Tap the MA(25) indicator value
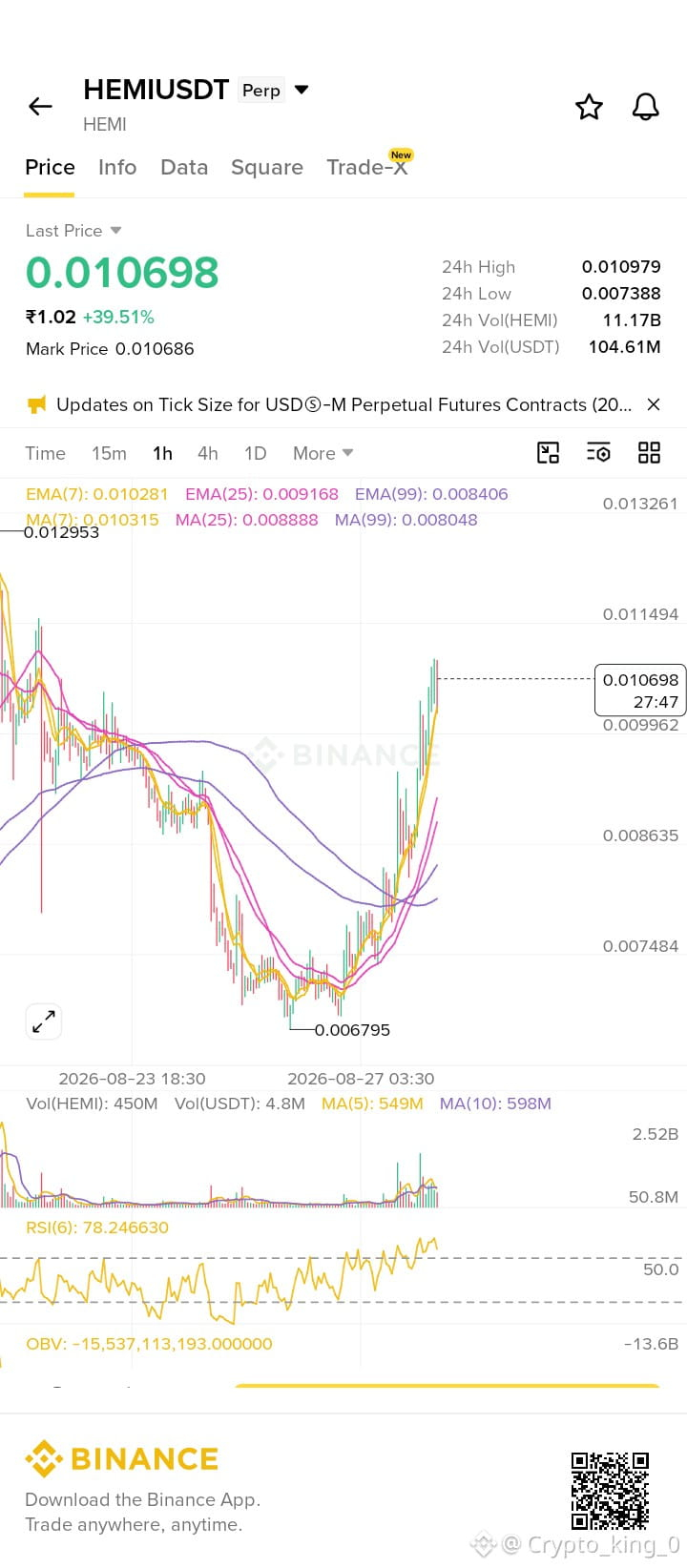The width and height of the screenshot is (687, 1568). (x=246, y=520)
